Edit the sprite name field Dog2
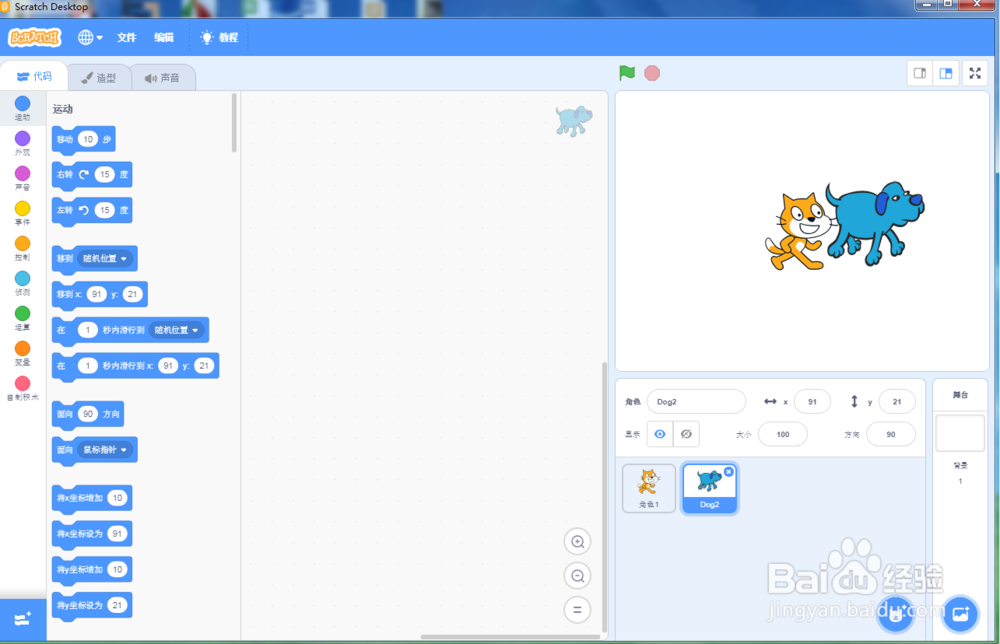 pyautogui.click(x=696, y=402)
